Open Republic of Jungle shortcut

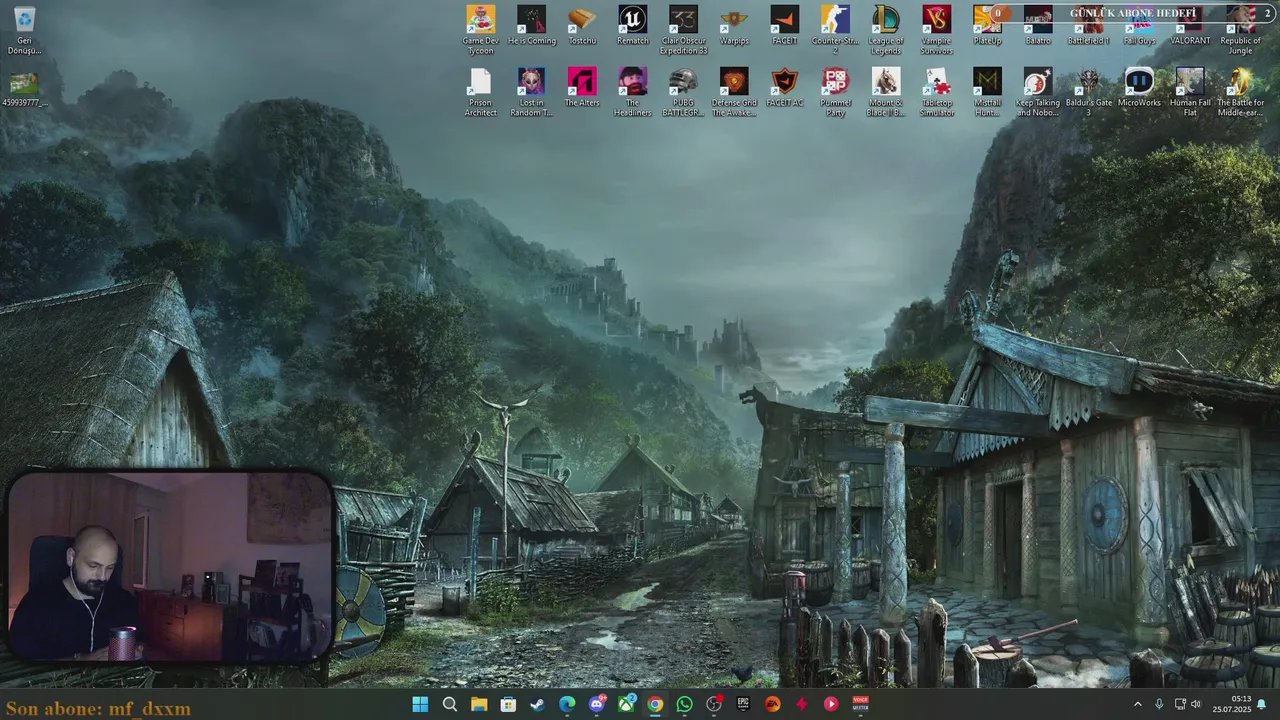[1241, 30]
